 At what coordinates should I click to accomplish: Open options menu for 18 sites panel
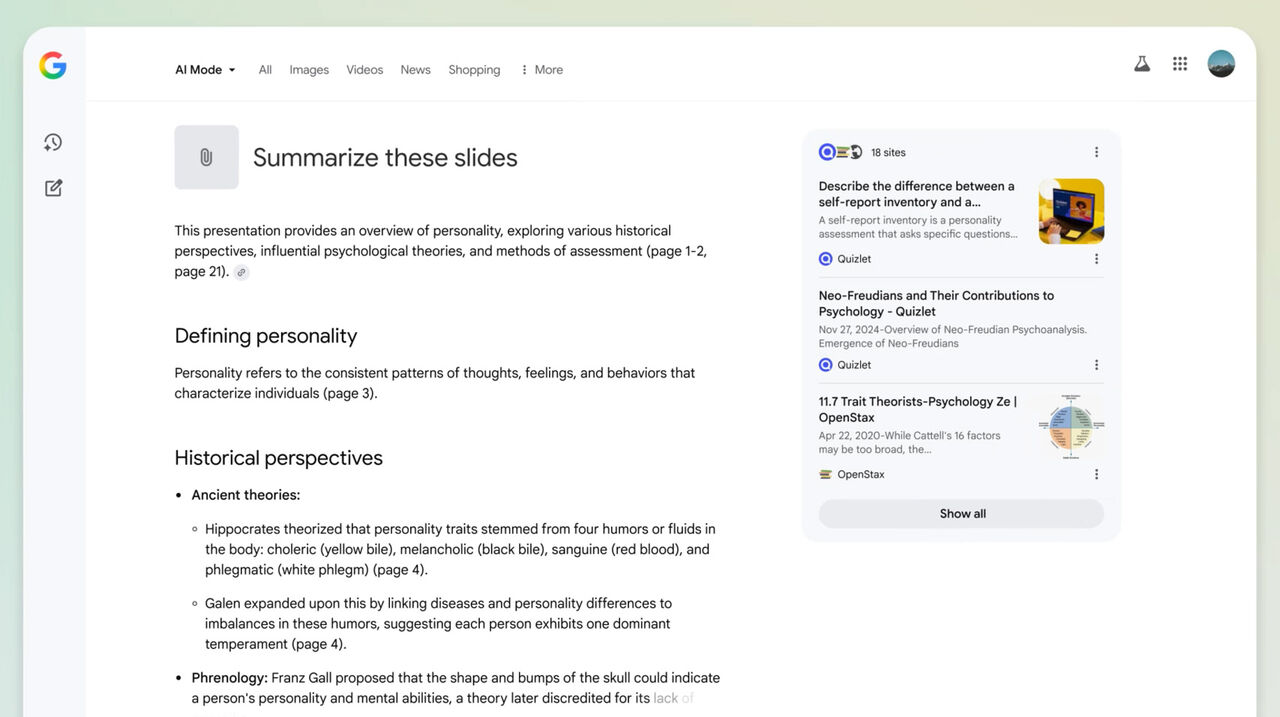click(1096, 152)
